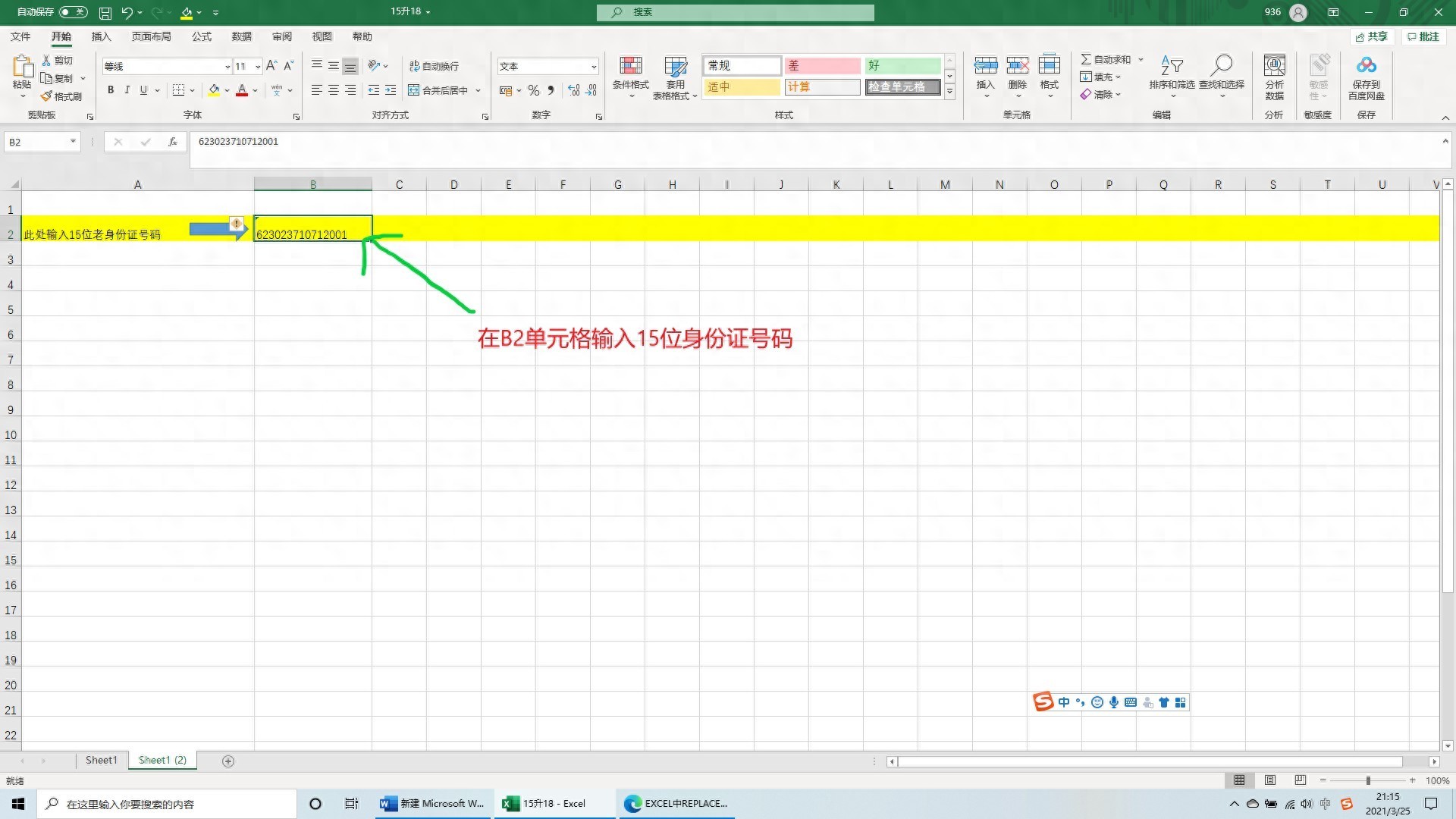The image size is (1456, 819).
Task: Click the Merge and Center icon
Action: (414, 90)
